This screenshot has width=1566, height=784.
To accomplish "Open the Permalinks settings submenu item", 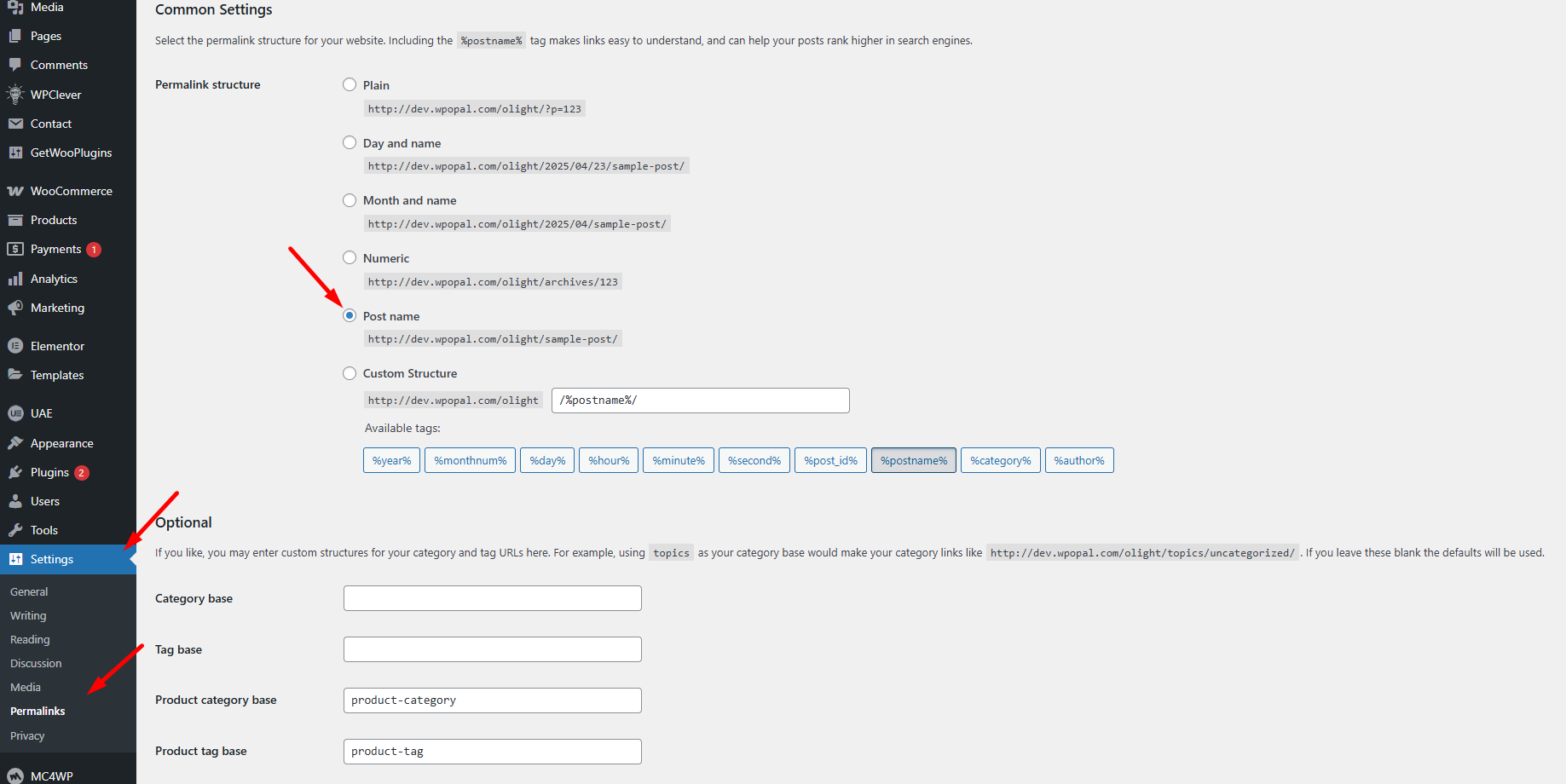I will 38,711.
